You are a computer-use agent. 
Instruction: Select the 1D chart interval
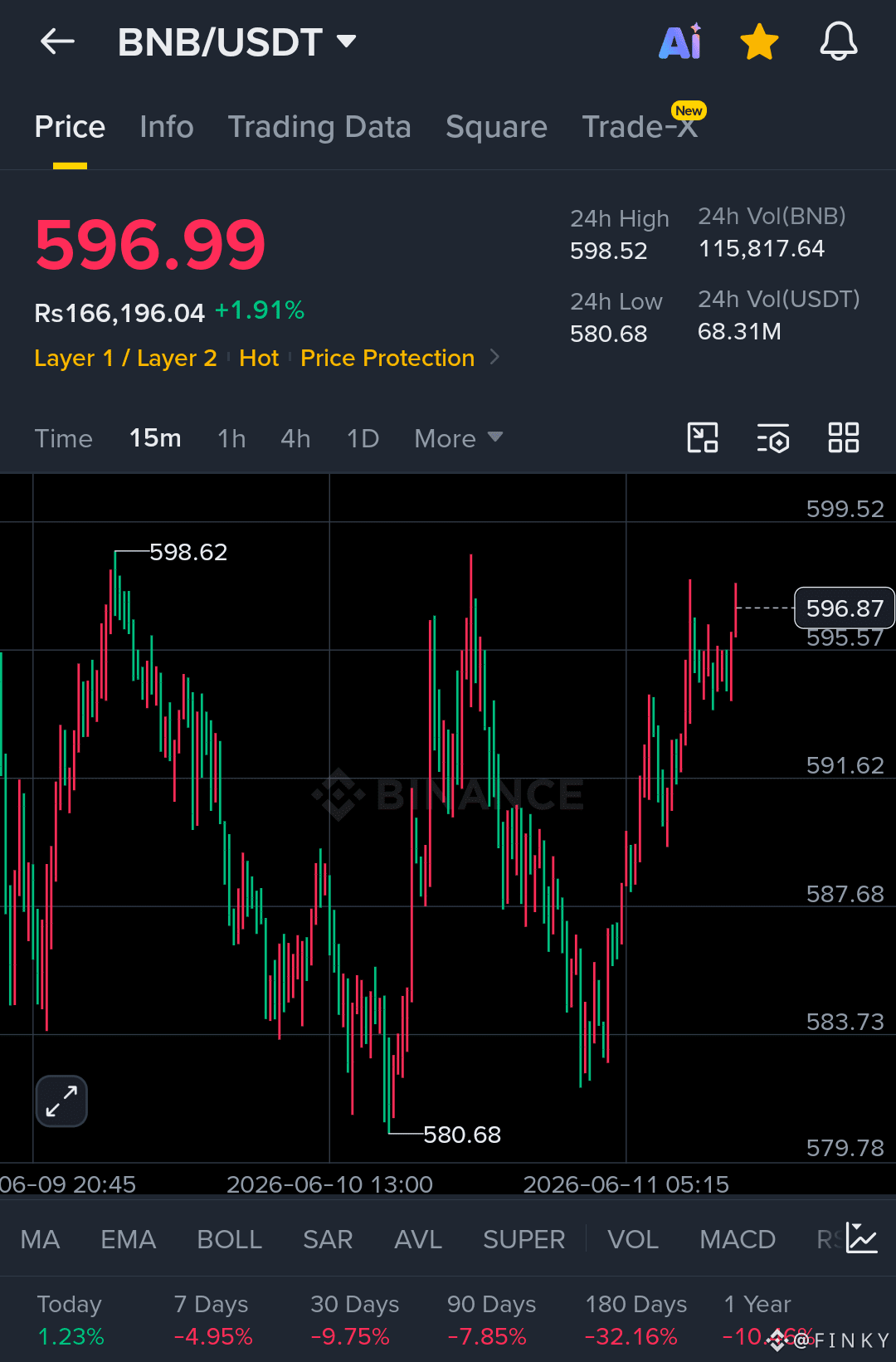coord(363,438)
